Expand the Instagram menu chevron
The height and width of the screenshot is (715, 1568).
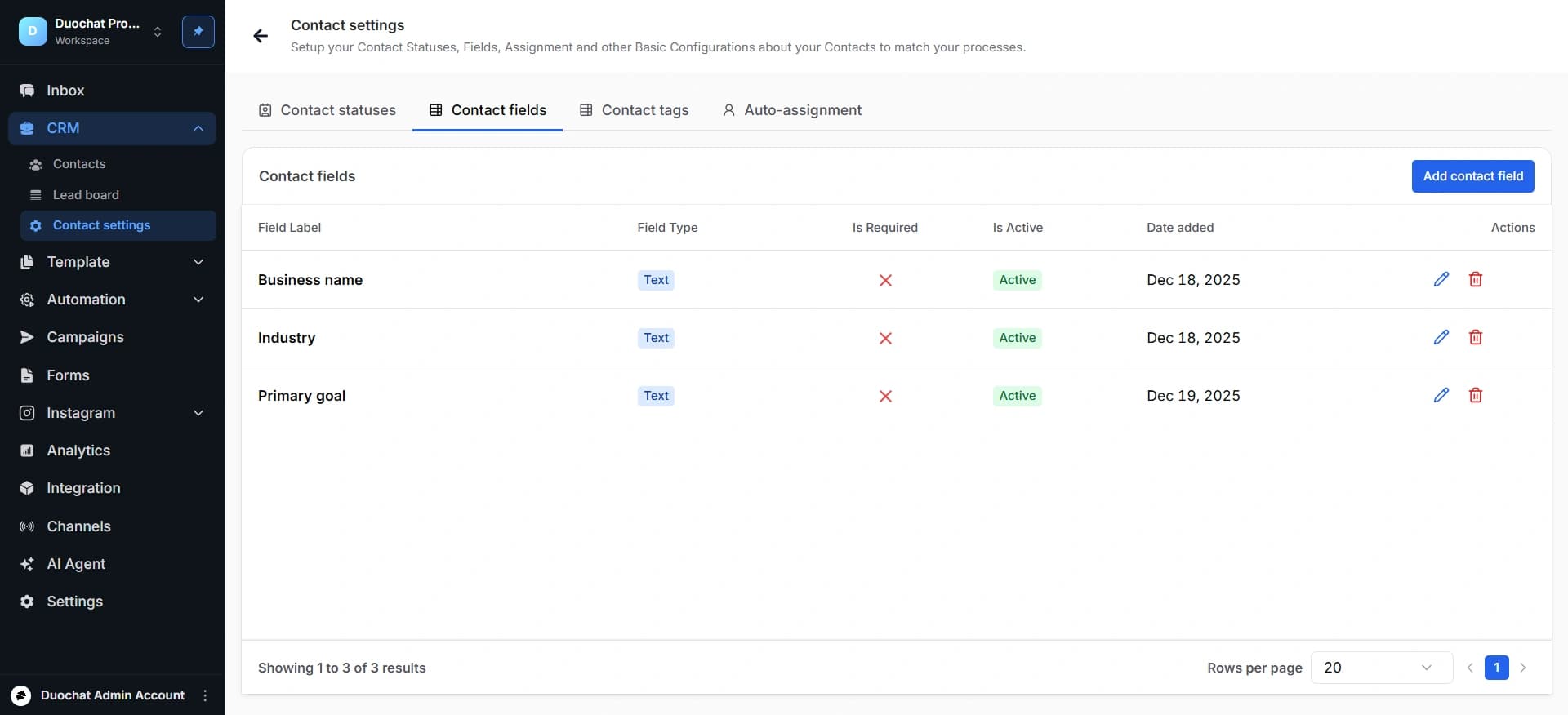(x=198, y=413)
